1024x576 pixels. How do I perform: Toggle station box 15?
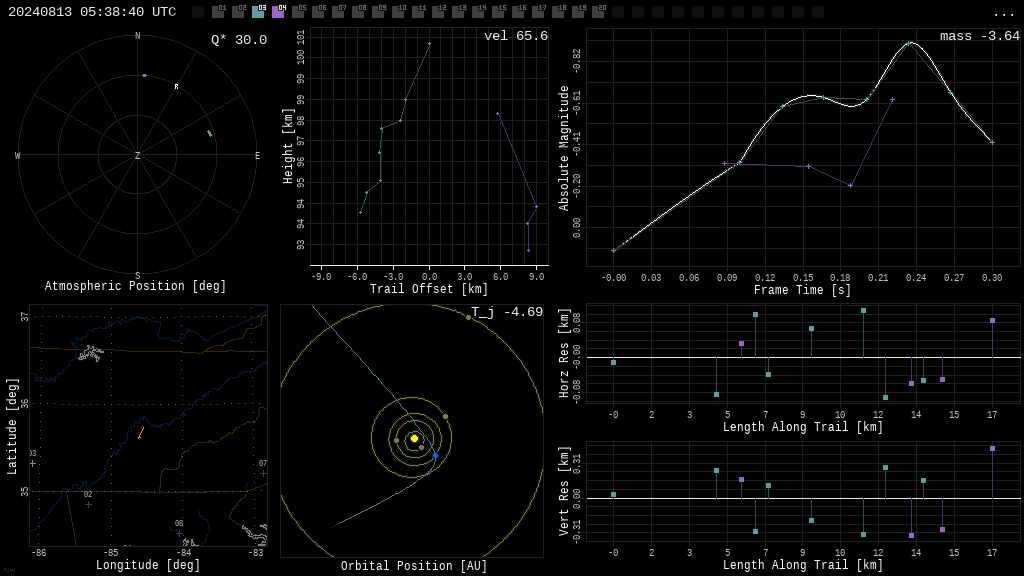click(498, 11)
